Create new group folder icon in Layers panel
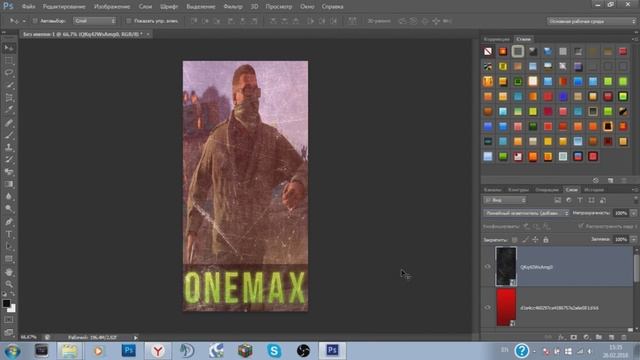The height and width of the screenshot is (360, 640). click(599, 338)
